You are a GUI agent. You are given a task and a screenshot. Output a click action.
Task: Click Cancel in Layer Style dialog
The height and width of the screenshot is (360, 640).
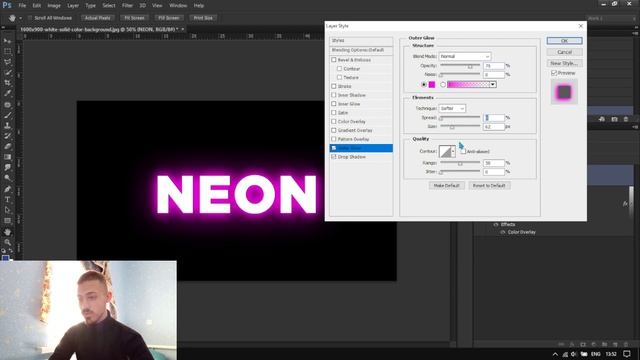[564, 52]
